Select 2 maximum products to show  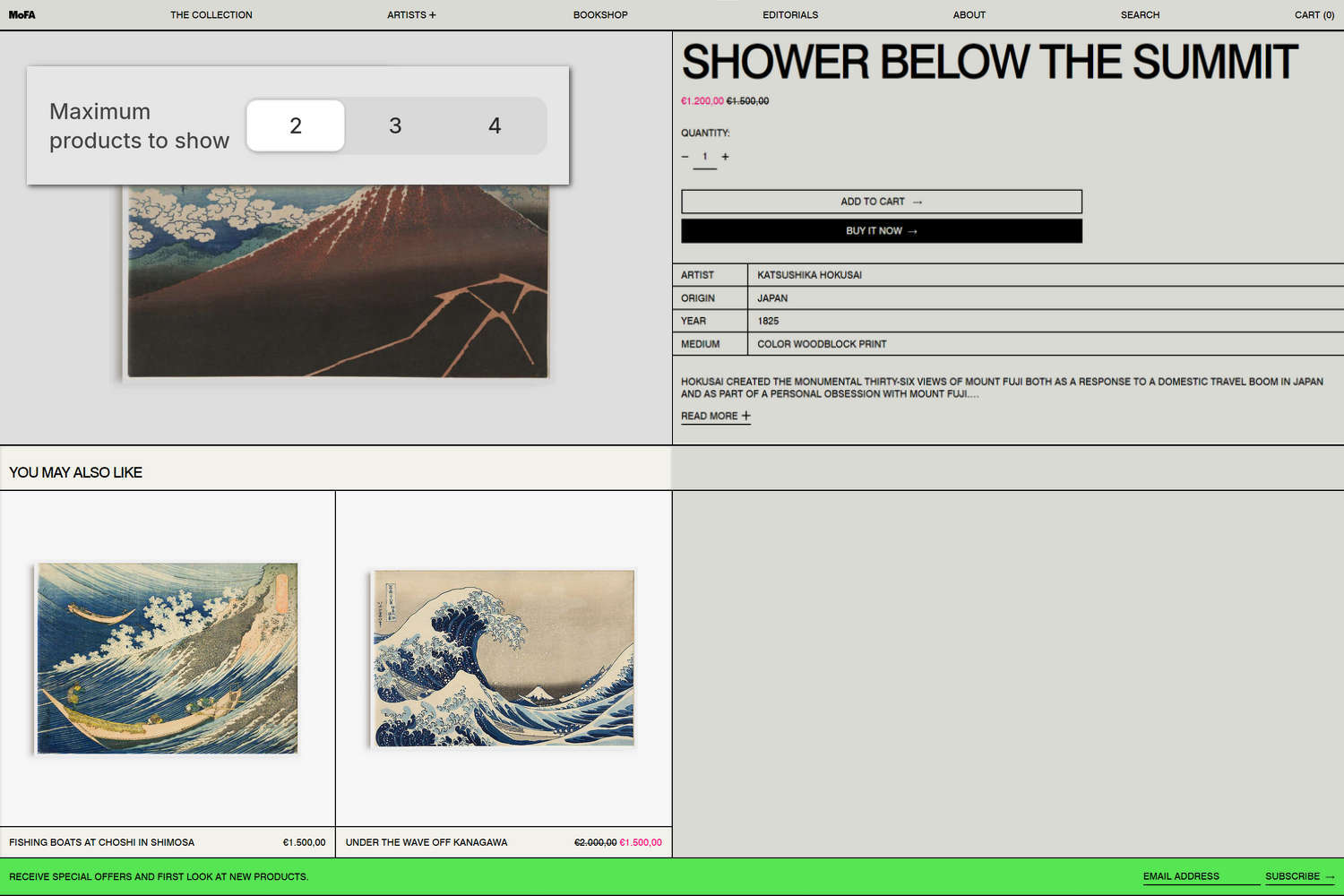(x=296, y=125)
